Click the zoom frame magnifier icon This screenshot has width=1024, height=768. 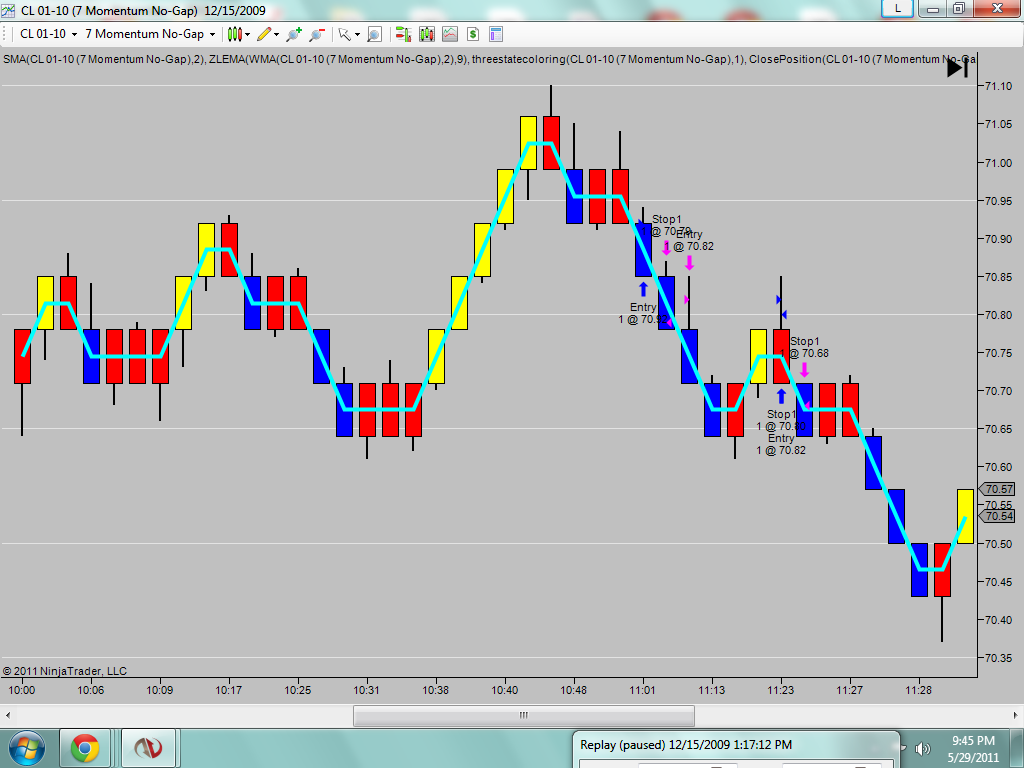click(374, 34)
